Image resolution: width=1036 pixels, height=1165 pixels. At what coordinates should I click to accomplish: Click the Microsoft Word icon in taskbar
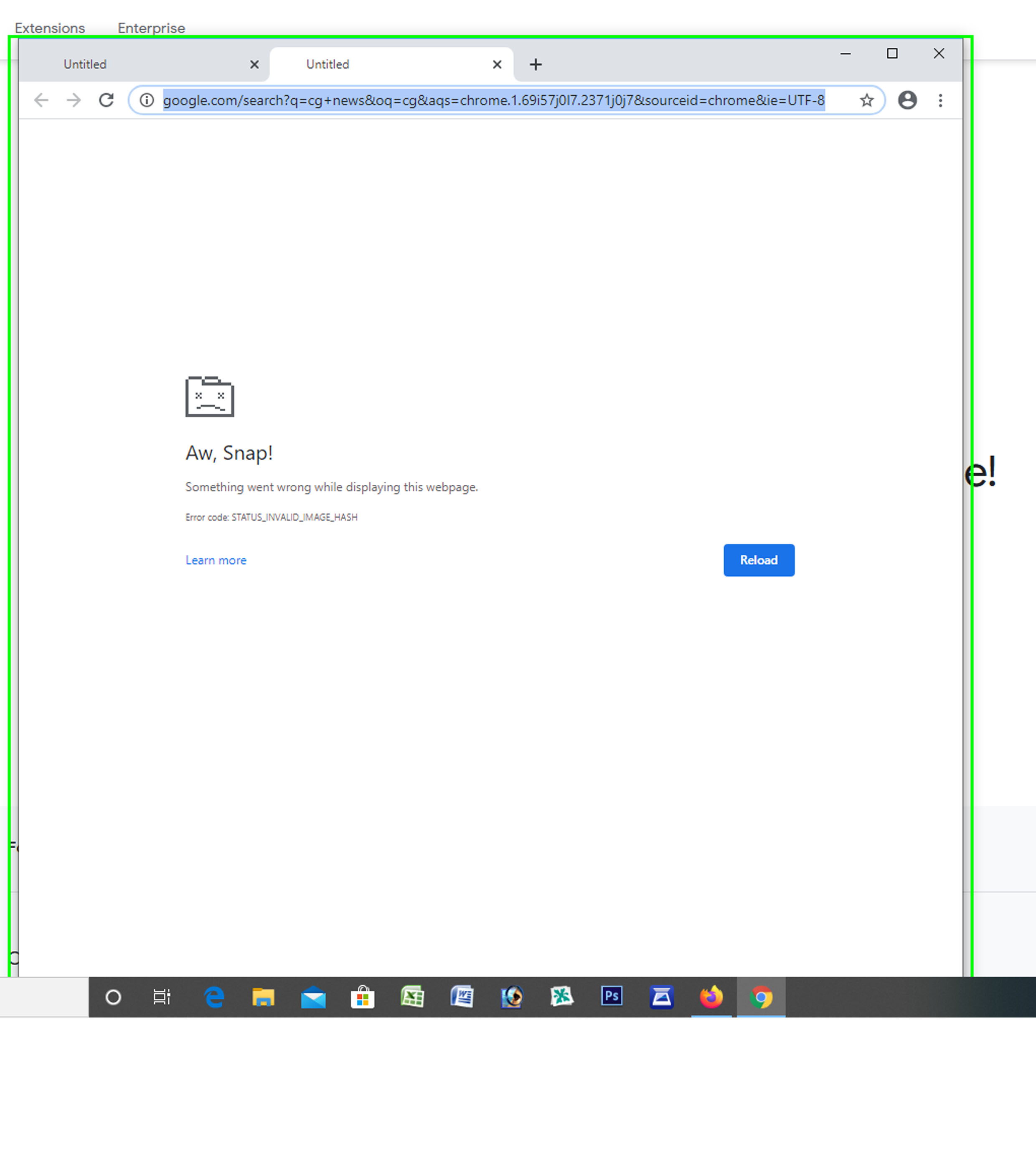tap(462, 996)
